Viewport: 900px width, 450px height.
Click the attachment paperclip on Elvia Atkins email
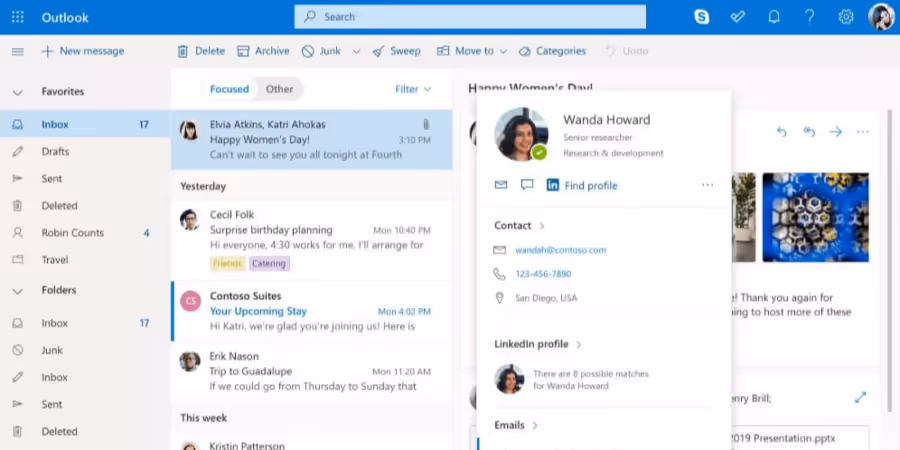[x=426, y=124]
